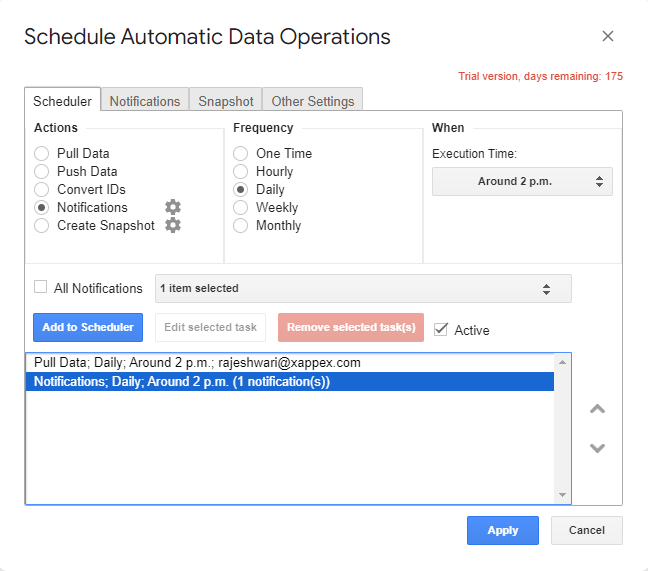Click the task list scrollbar down arrow
The image size is (648, 571).
[x=563, y=495]
